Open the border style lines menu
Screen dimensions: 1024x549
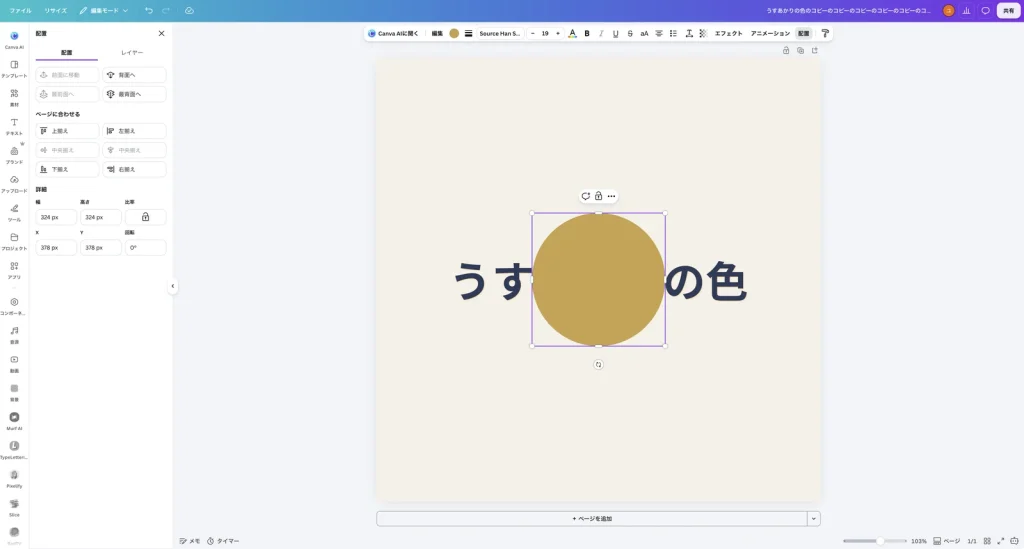pyautogui.click(x=468, y=33)
